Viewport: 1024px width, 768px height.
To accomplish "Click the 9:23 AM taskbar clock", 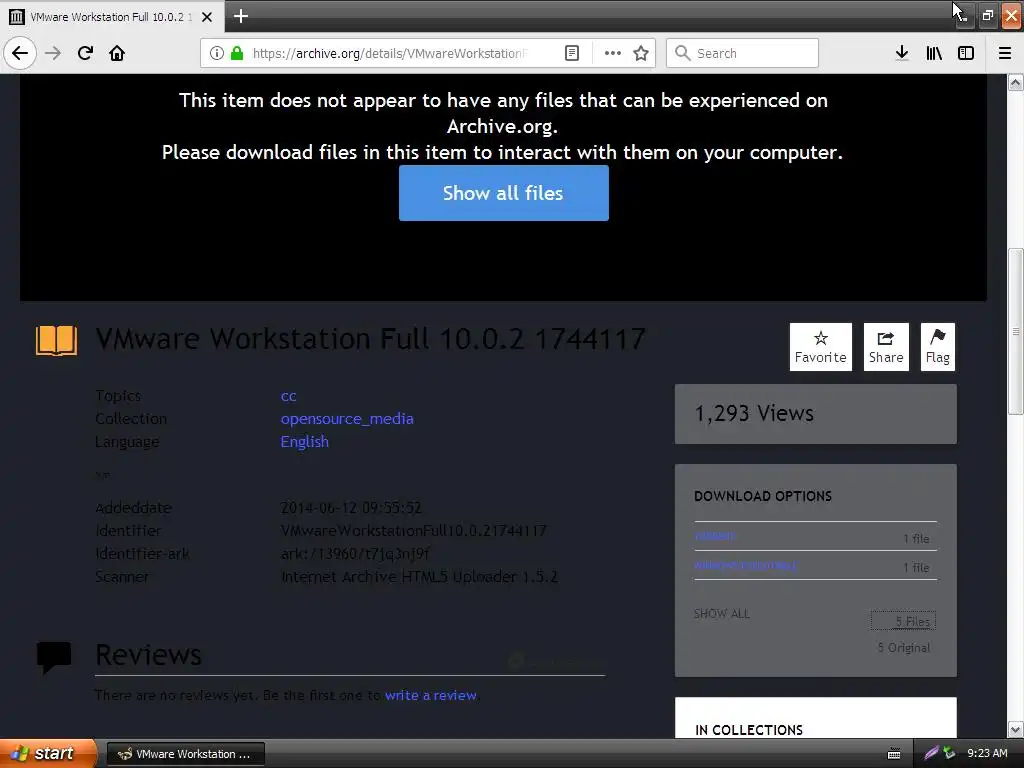I will [987, 753].
